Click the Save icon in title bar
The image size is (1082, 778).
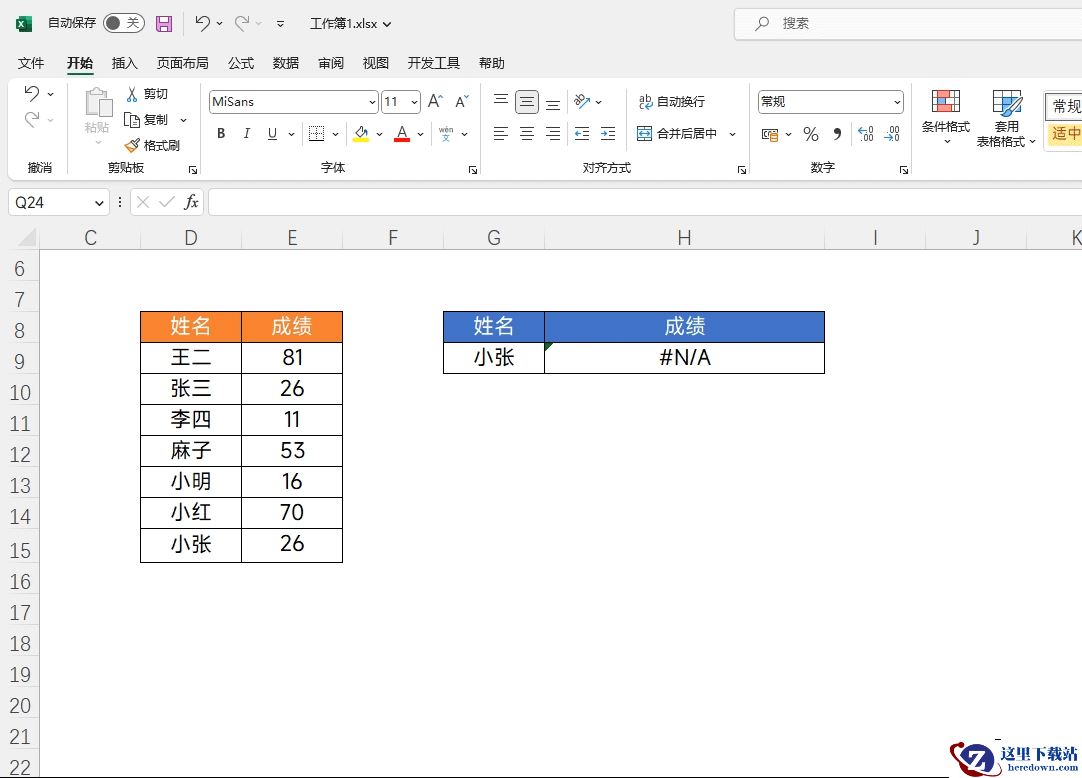(164, 23)
